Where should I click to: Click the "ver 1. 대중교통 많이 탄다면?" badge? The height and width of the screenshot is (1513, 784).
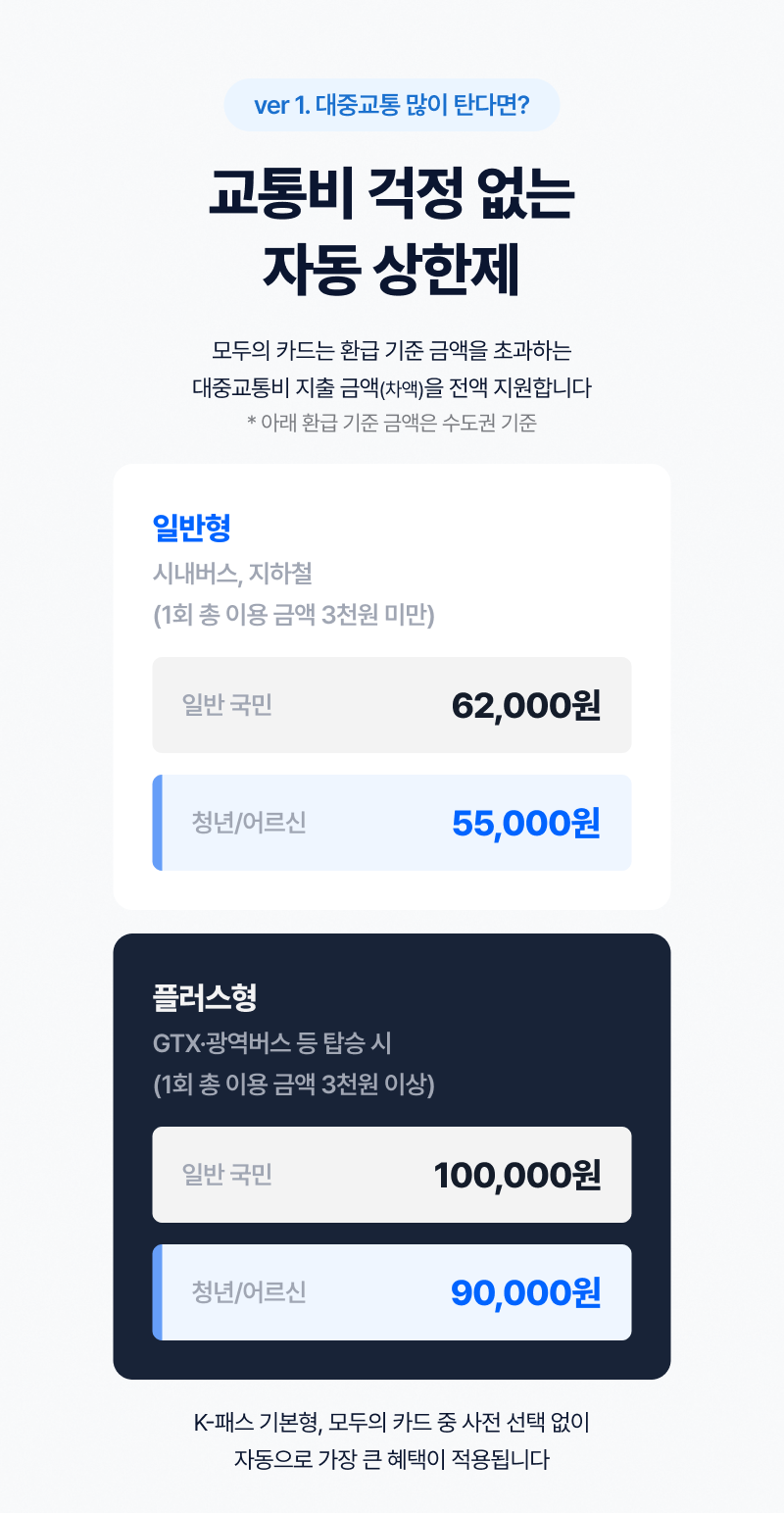point(391,105)
